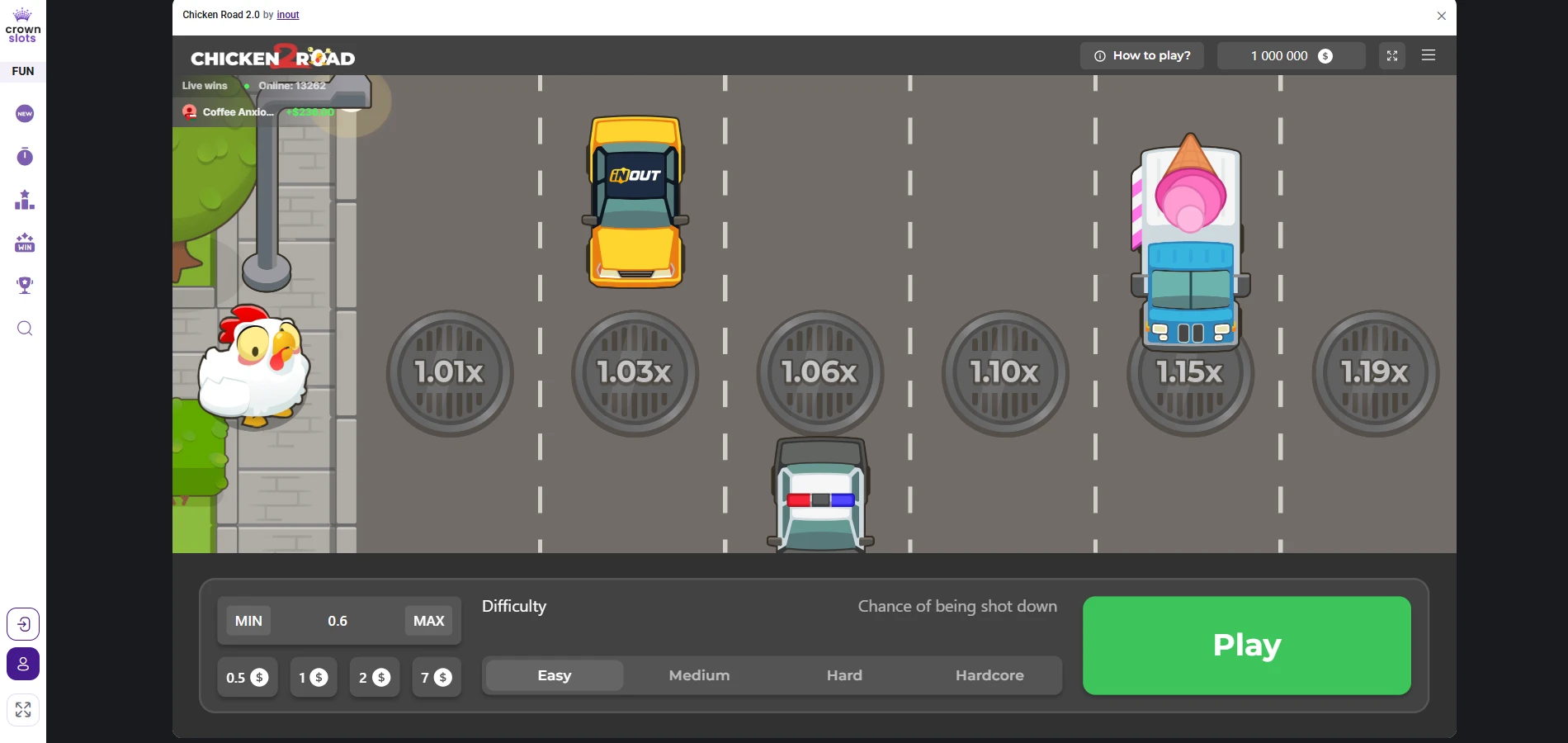Open the inout developer link

[288, 15]
